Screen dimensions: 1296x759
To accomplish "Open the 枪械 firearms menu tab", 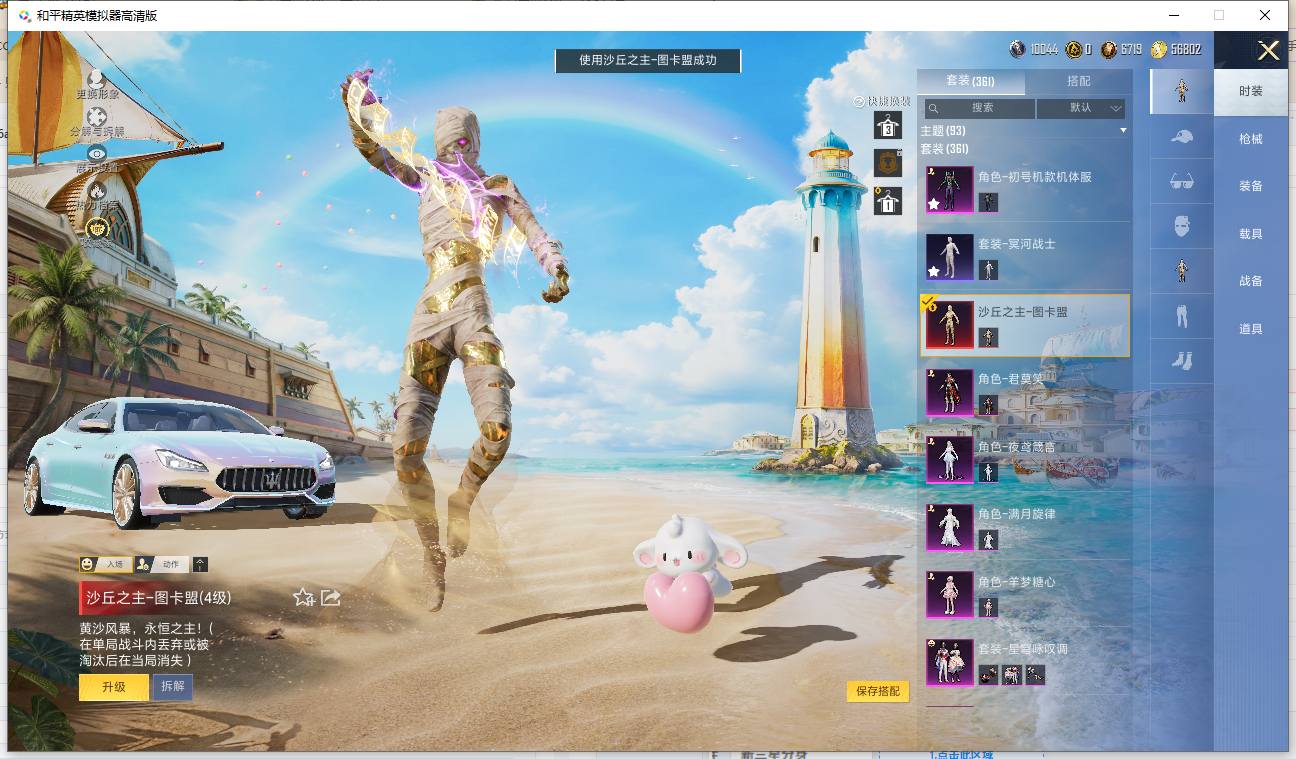I will click(1251, 139).
